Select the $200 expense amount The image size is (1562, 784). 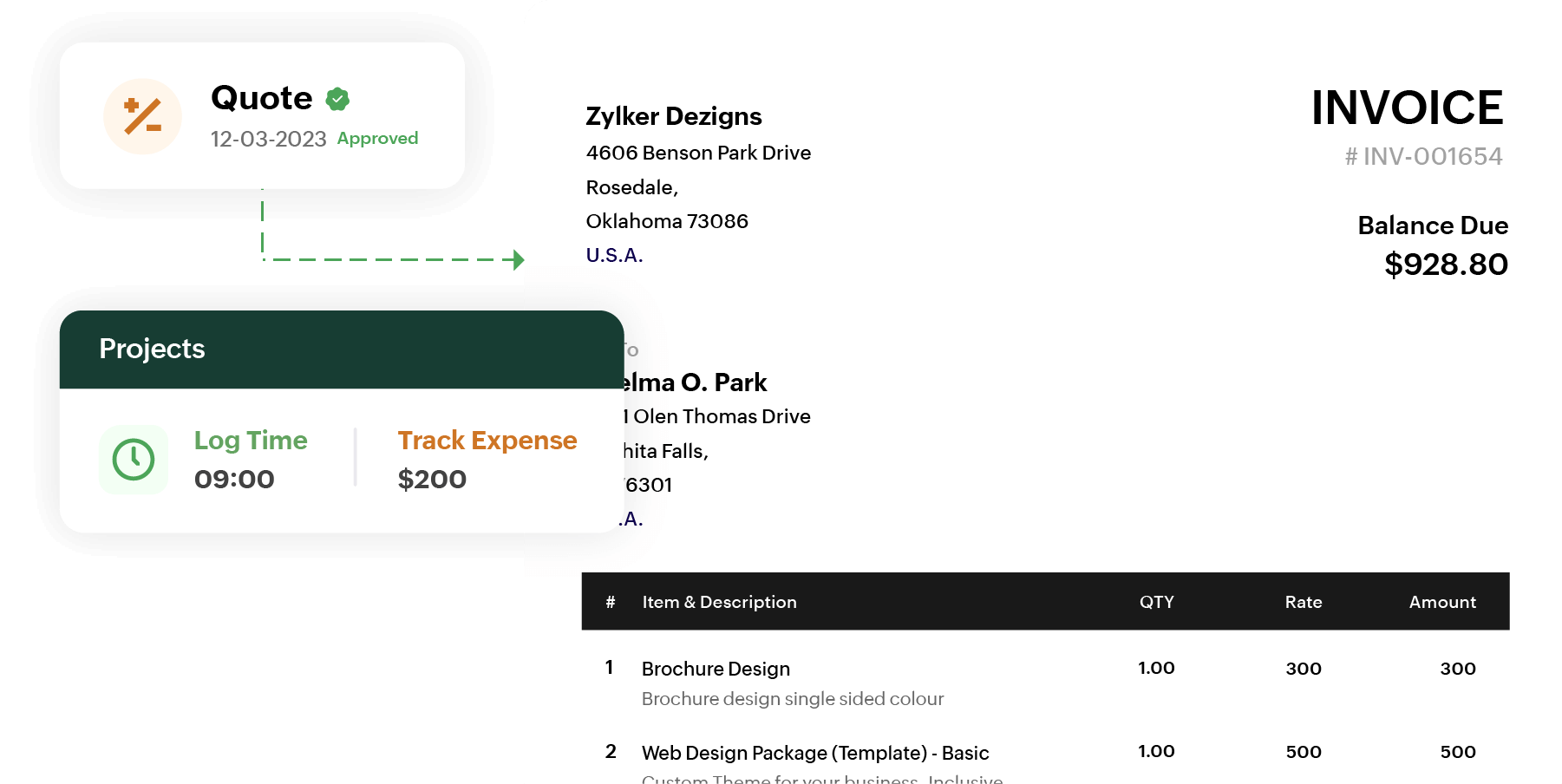point(432,479)
